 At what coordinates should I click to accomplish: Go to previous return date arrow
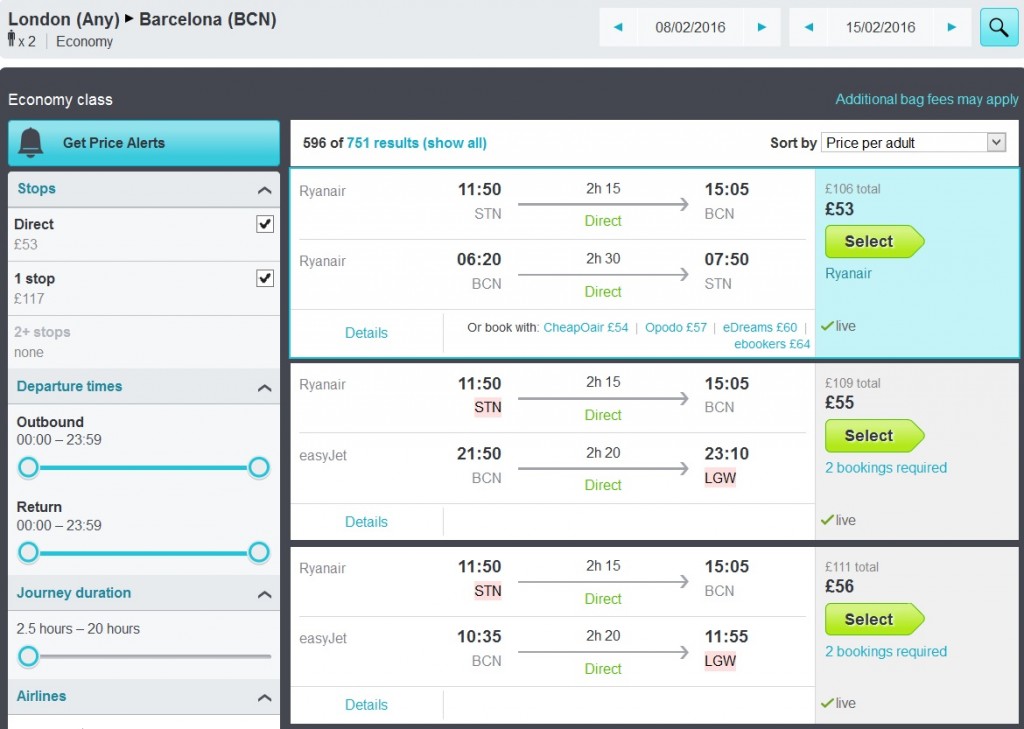pyautogui.click(x=808, y=27)
